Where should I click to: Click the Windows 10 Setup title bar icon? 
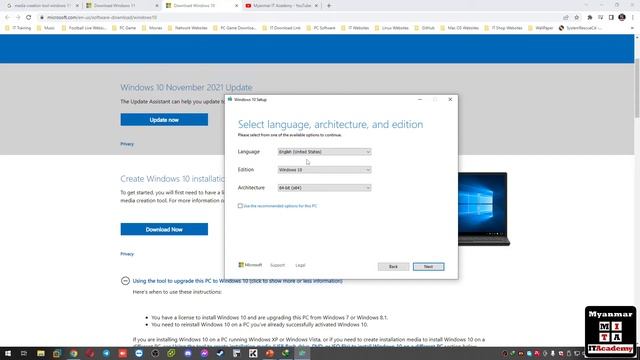click(230, 99)
